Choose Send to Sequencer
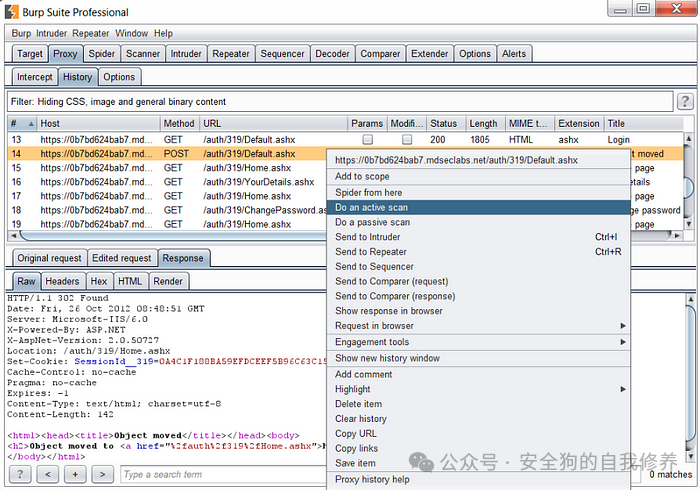The width and height of the screenshot is (700, 490). [x=478, y=266]
